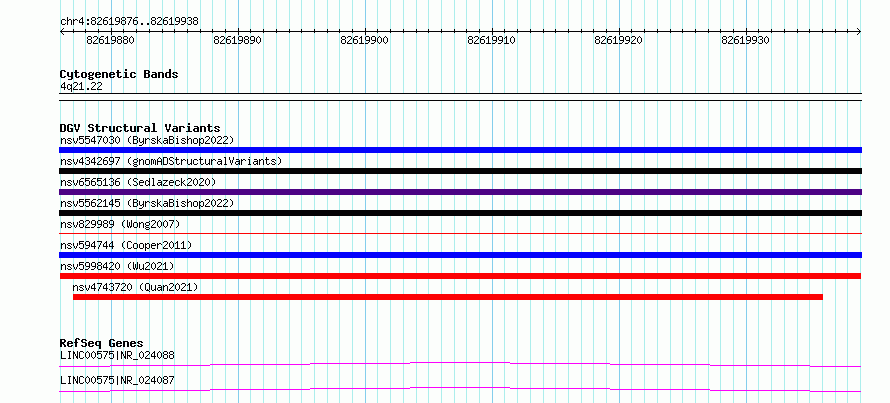
Task: Open gene label LINC00575|NR_024087
Action: tap(117, 380)
